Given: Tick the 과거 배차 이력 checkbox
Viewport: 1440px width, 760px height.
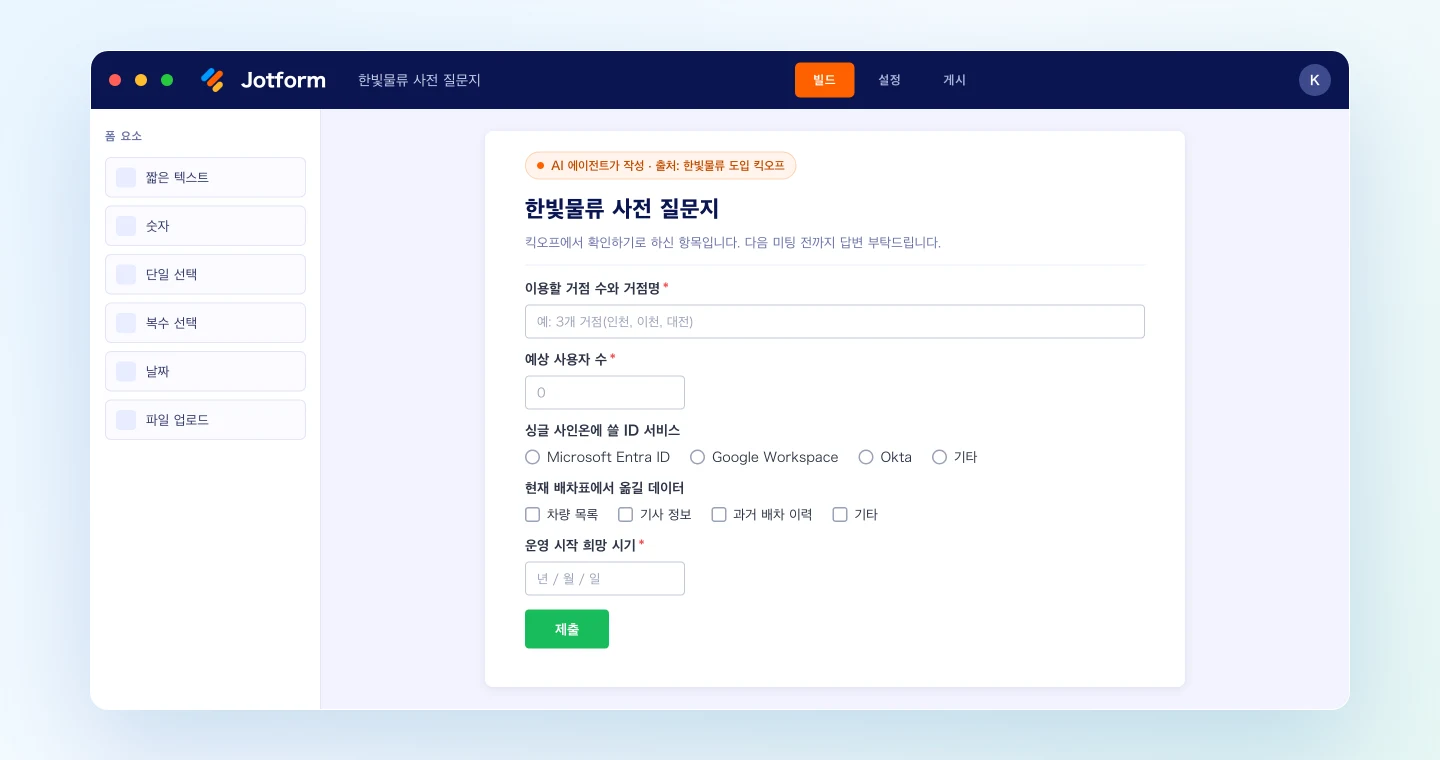Looking at the screenshot, I should 719,515.
